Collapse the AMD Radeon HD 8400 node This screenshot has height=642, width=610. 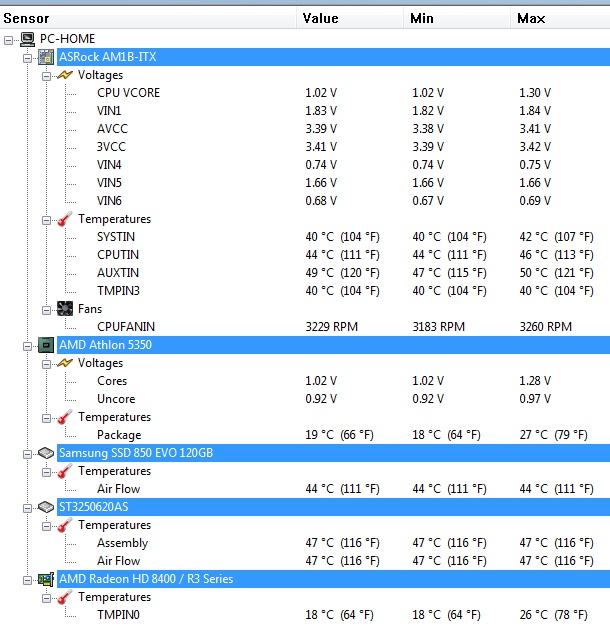pyautogui.click(x=27, y=581)
